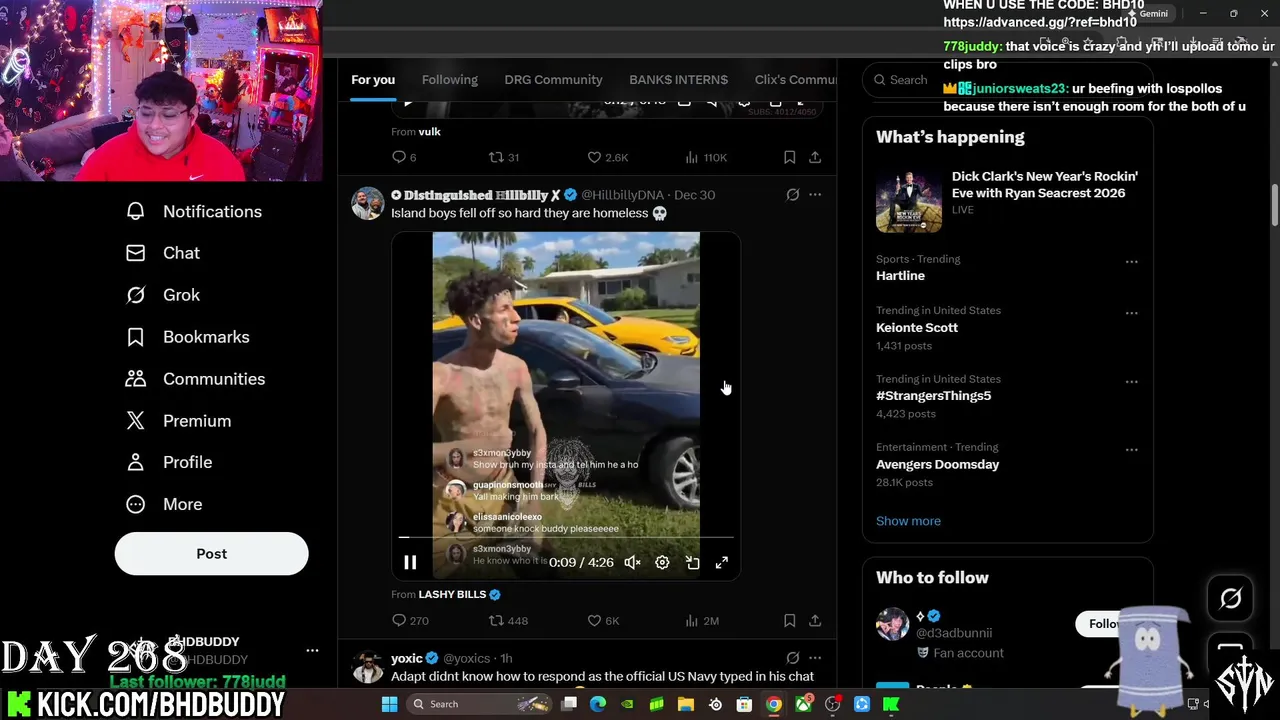Image resolution: width=1280 pixels, height=720 pixels.
Task: Like the vulk post with 2.6K likes
Action: [607, 157]
